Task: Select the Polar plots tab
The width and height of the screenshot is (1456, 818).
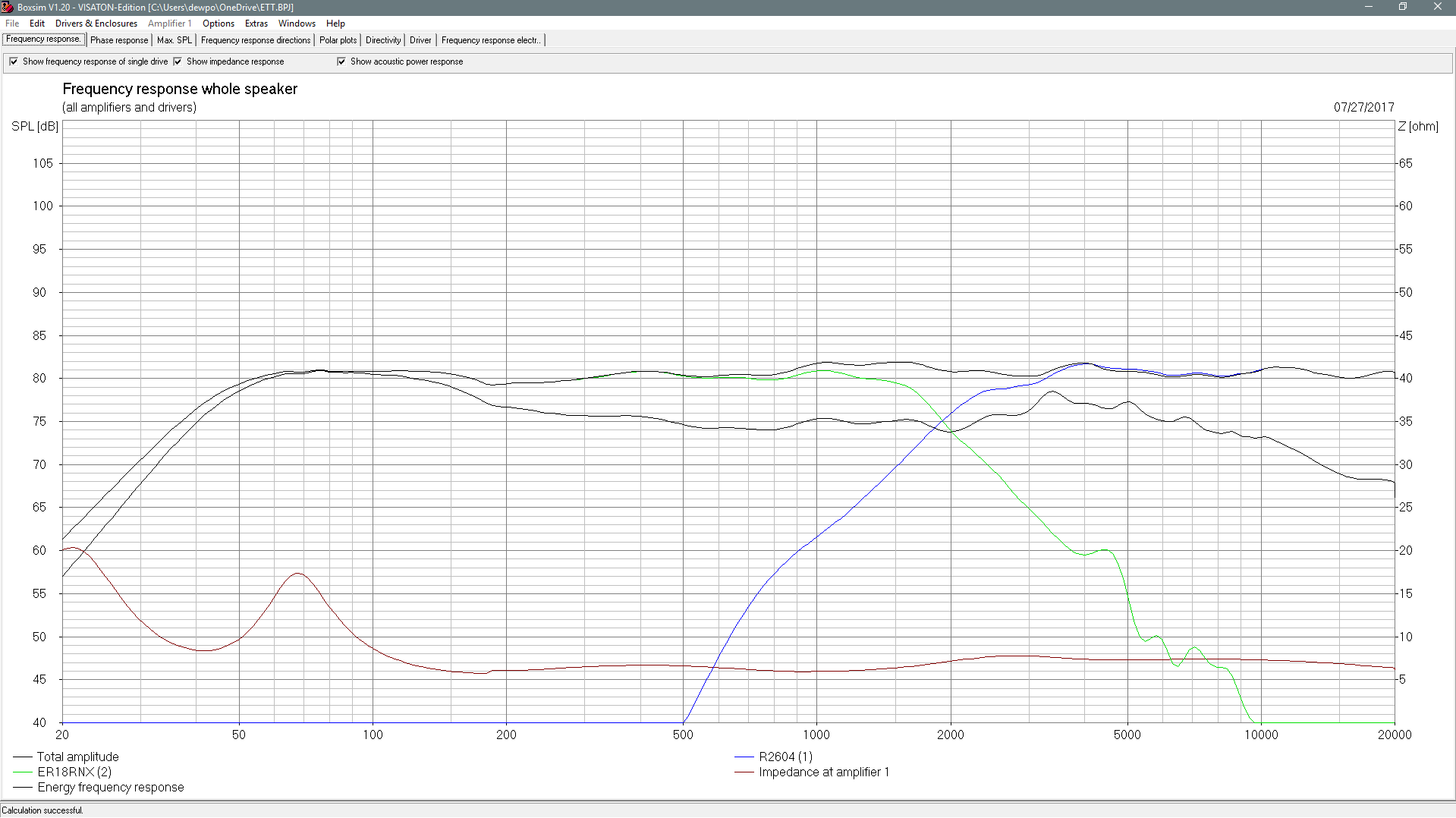Action: [338, 40]
